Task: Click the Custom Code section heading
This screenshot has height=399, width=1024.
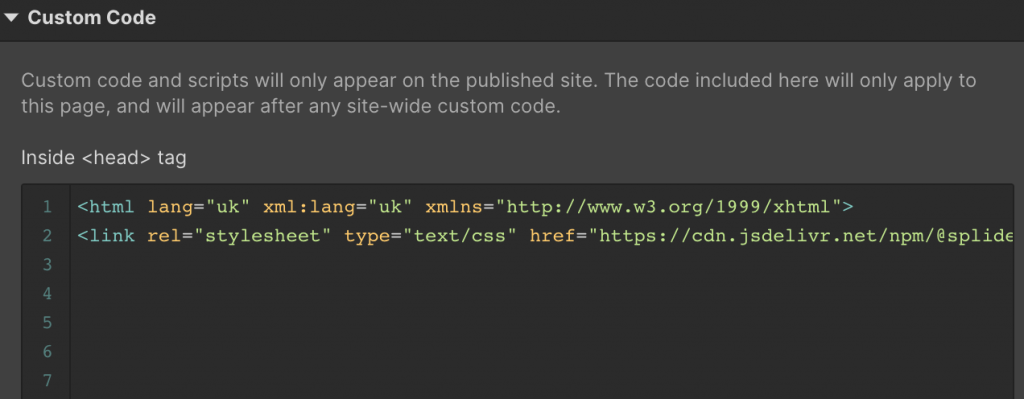Action: coord(91,18)
